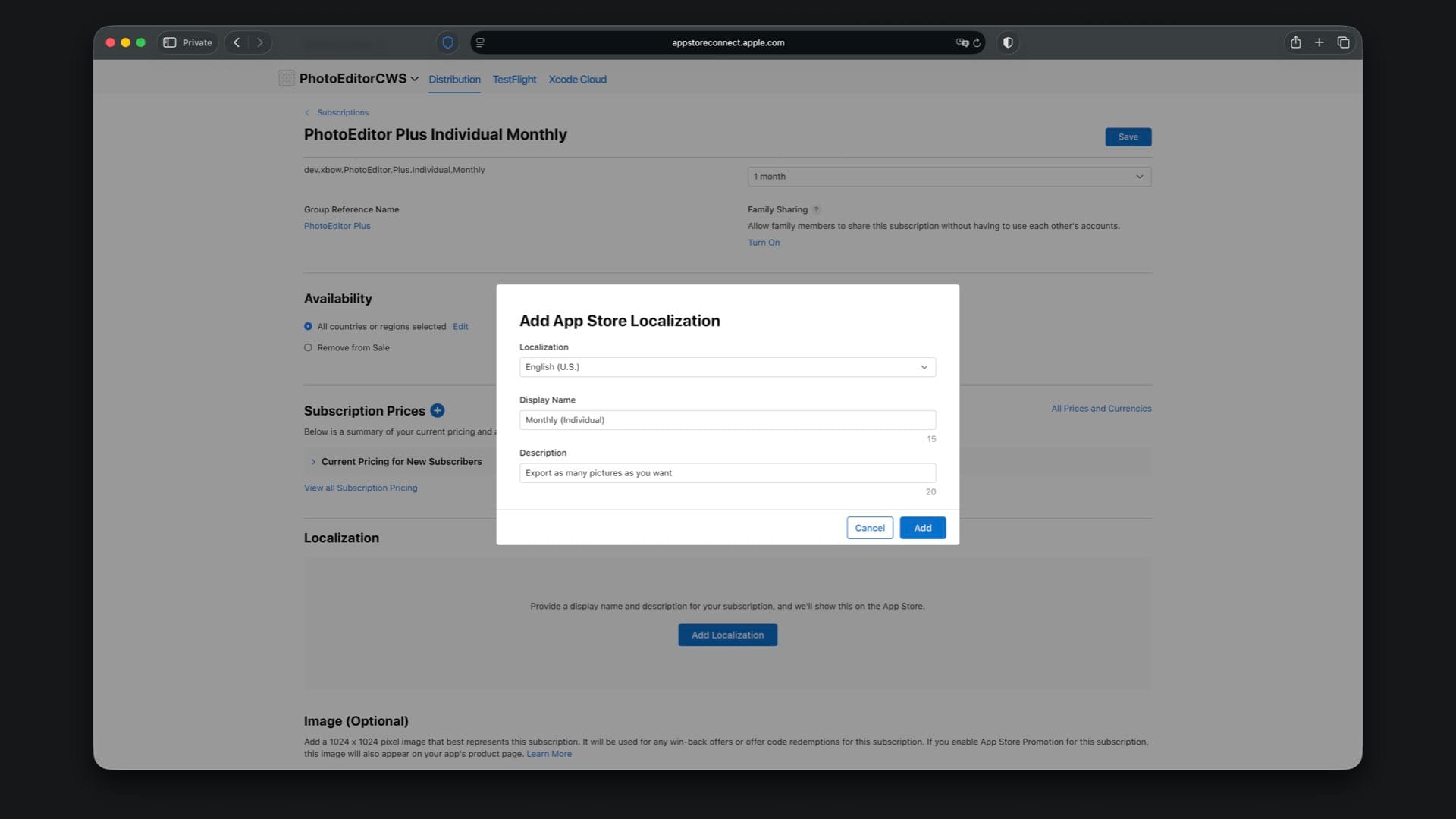Show the tab overview icon
Screen dimensions: 1456x819
point(1343,42)
